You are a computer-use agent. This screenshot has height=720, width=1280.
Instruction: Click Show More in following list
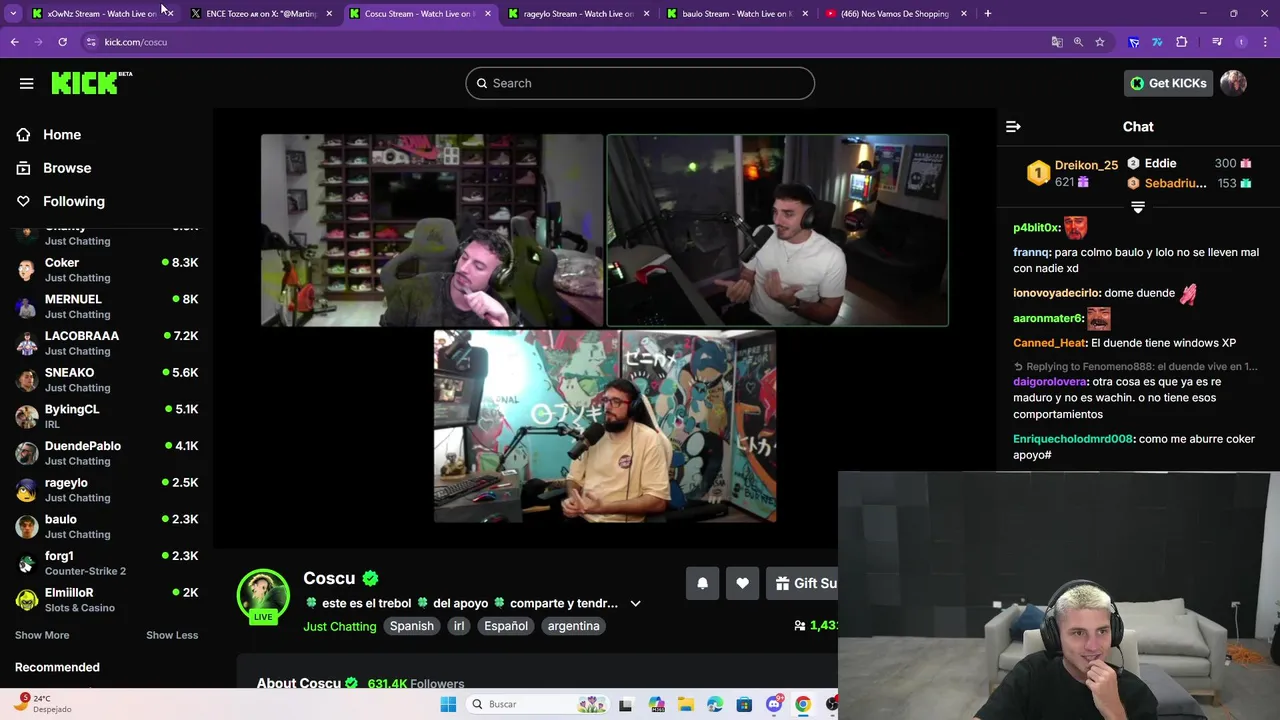click(x=42, y=635)
